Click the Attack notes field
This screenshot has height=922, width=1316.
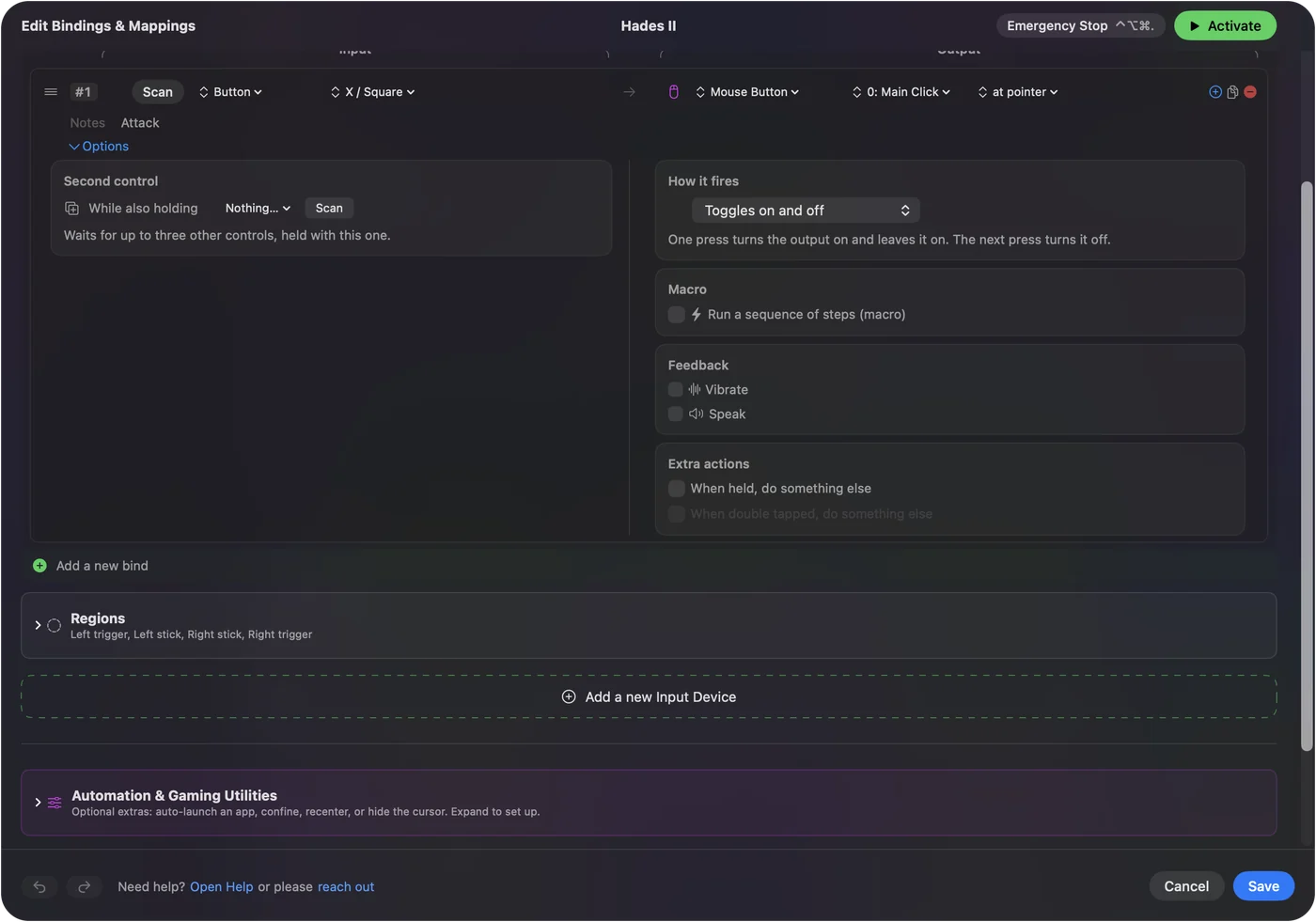click(x=140, y=123)
